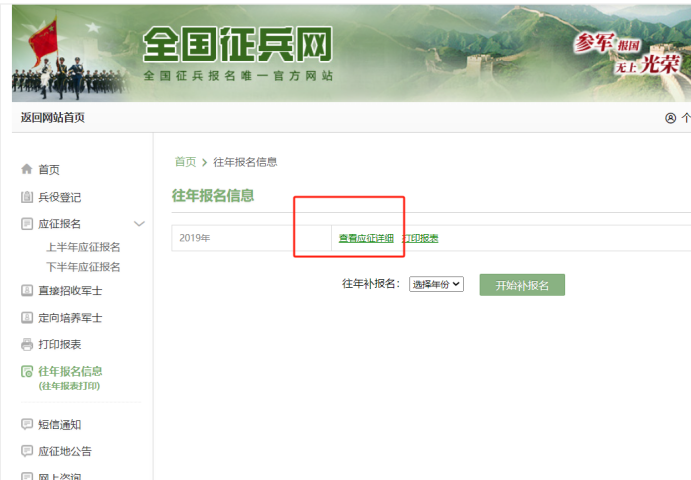This screenshot has width=691, height=480.
Task: Open the 网上咨询 menu item
Action: (65, 476)
